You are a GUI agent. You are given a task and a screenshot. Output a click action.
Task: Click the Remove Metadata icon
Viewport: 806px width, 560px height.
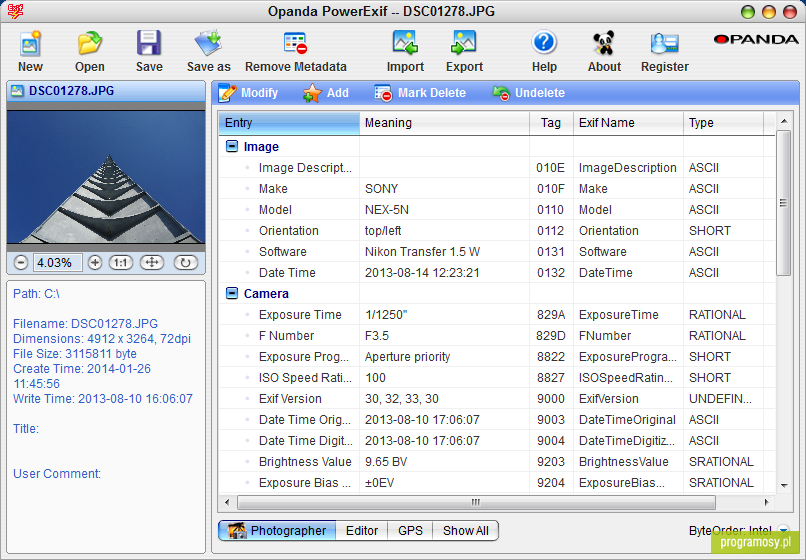[296, 43]
